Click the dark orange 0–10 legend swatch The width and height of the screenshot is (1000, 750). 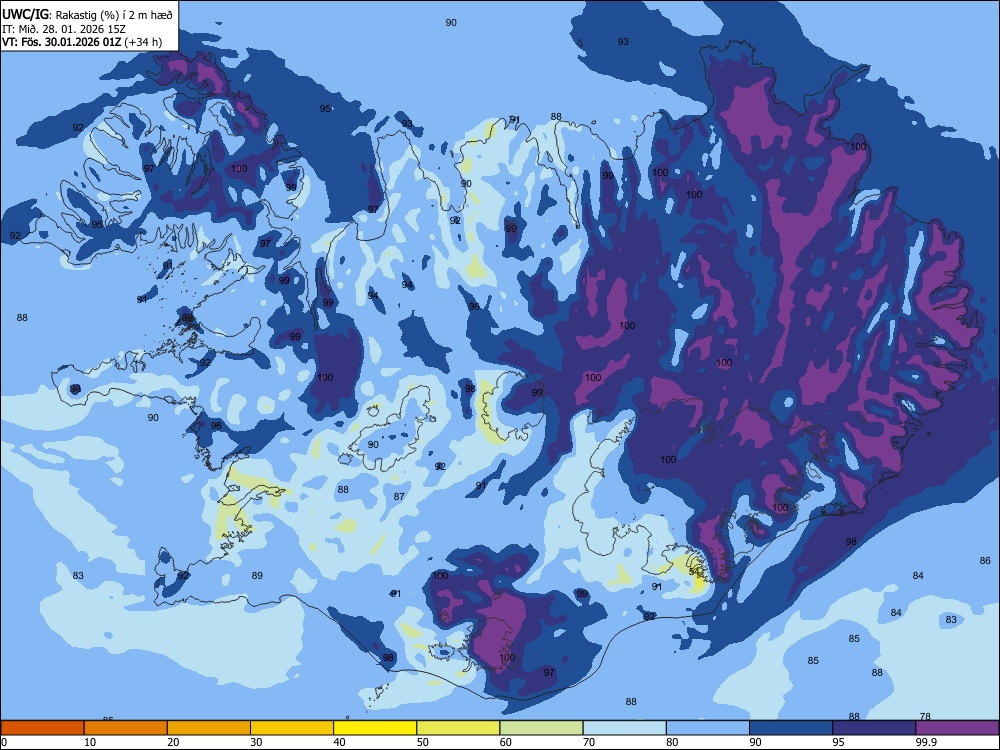[x=42, y=728]
